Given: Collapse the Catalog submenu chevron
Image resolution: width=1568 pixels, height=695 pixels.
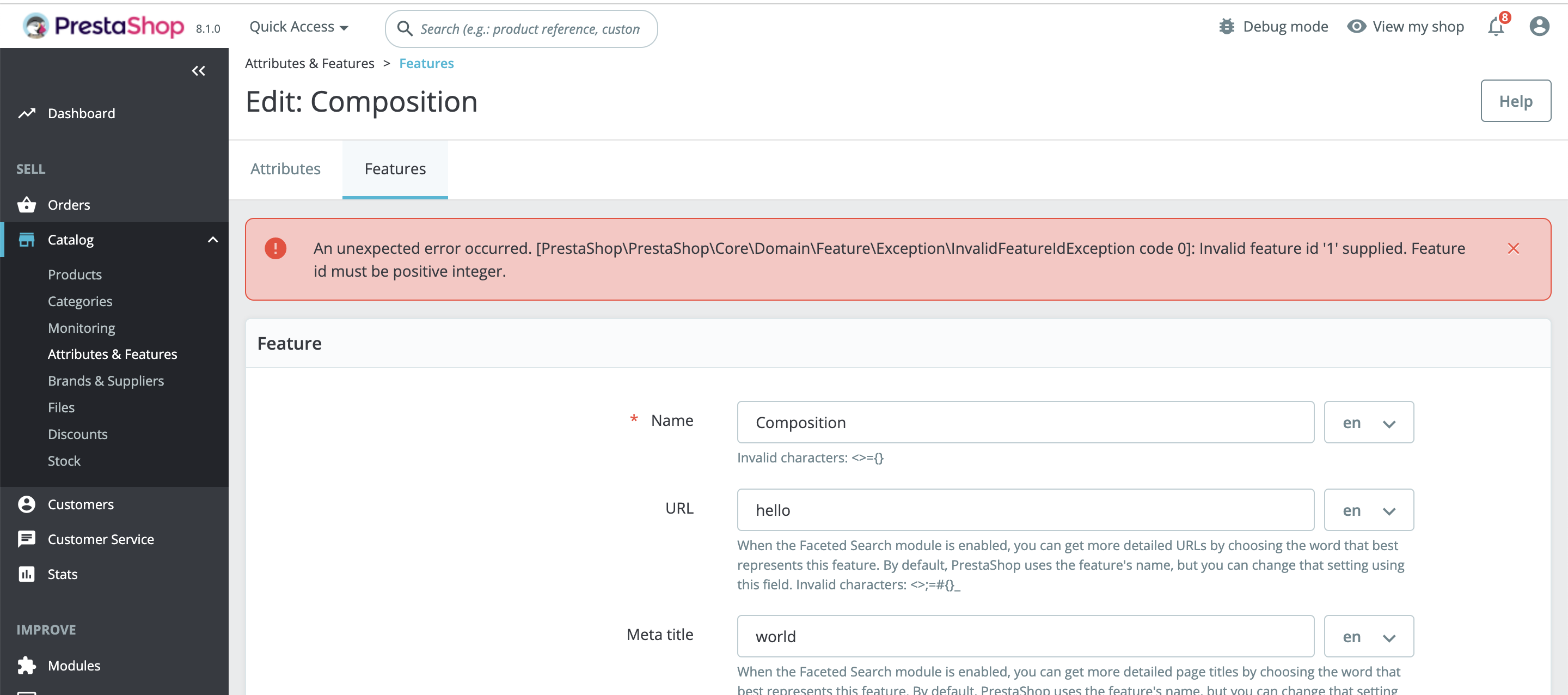Looking at the screenshot, I should (x=212, y=239).
